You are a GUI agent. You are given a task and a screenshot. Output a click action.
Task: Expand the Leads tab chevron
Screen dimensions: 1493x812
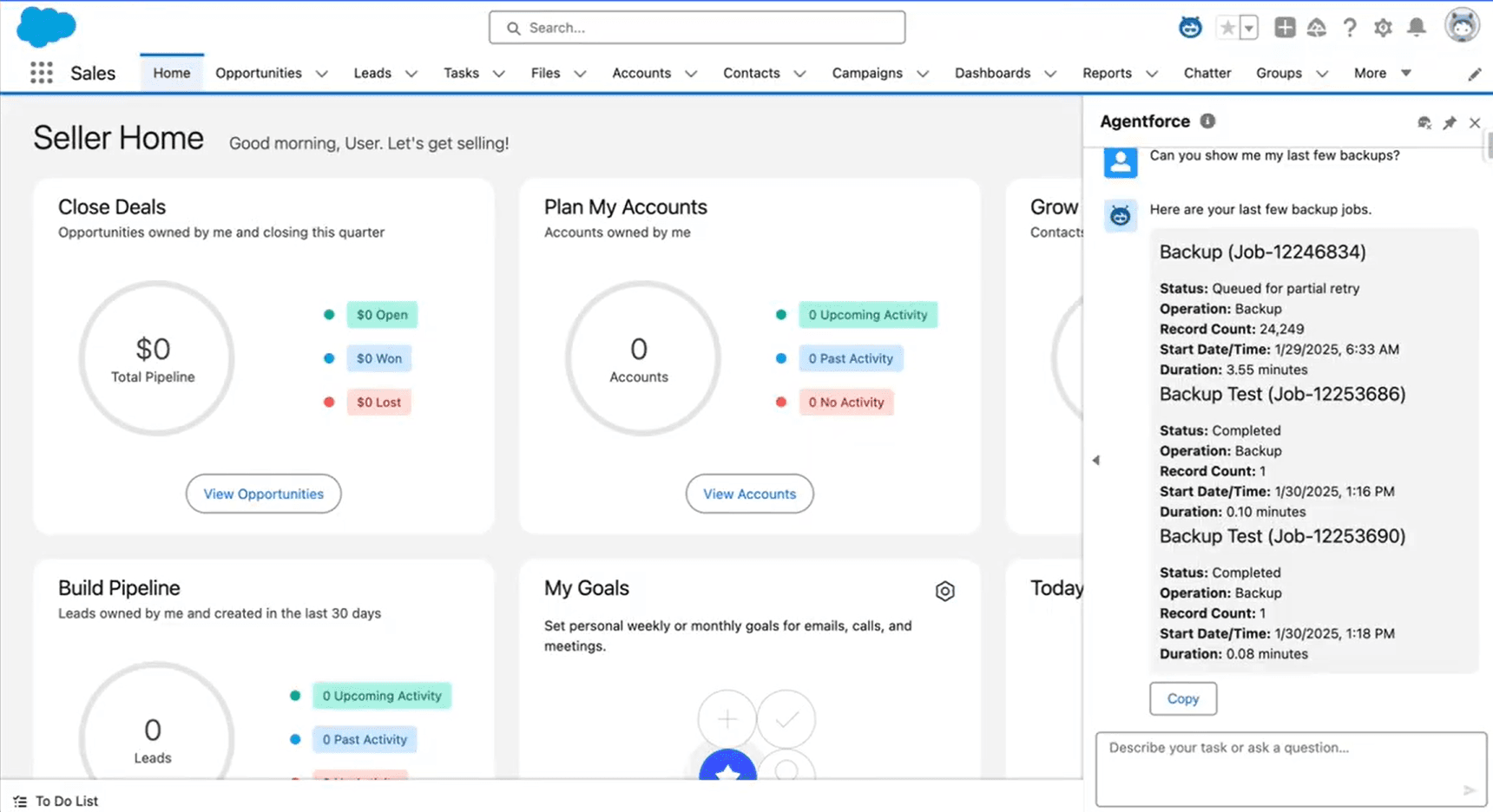coord(411,74)
